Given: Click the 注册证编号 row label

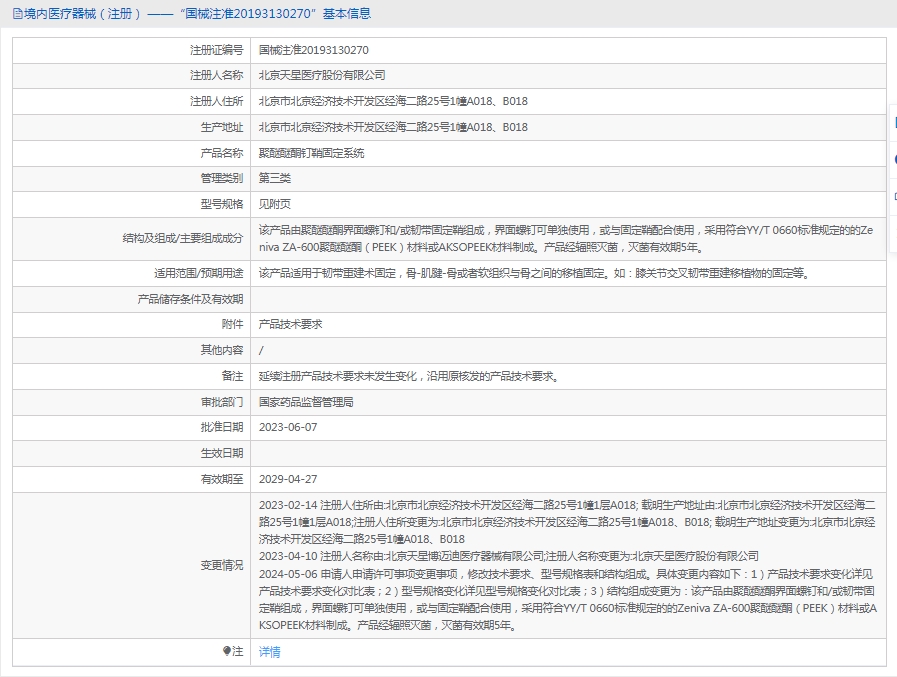Looking at the screenshot, I should tap(216, 50).
